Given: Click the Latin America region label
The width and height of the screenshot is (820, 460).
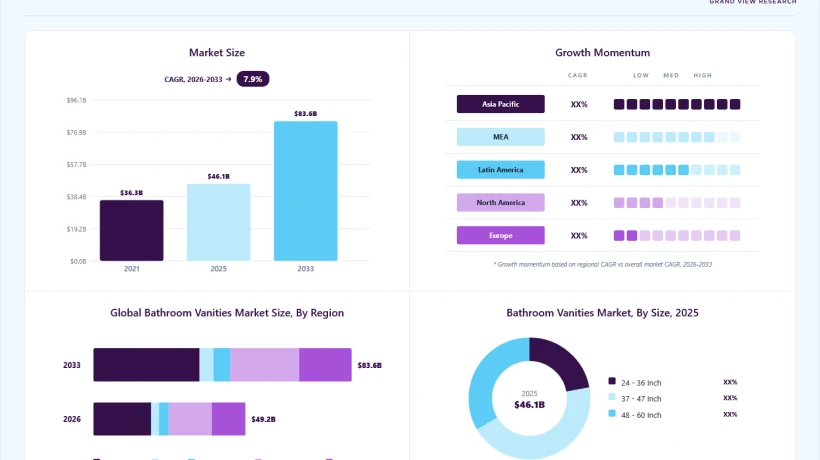Looking at the screenshot, I should (500, 170).
